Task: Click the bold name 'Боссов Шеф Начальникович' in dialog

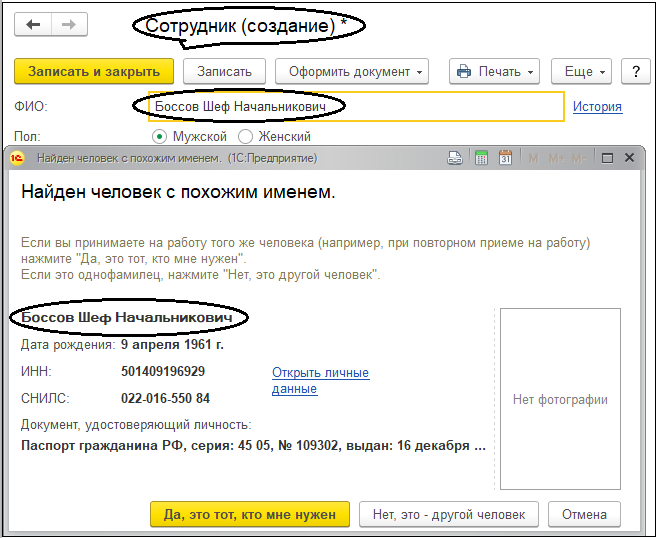Action: click(x=127, y=317)
